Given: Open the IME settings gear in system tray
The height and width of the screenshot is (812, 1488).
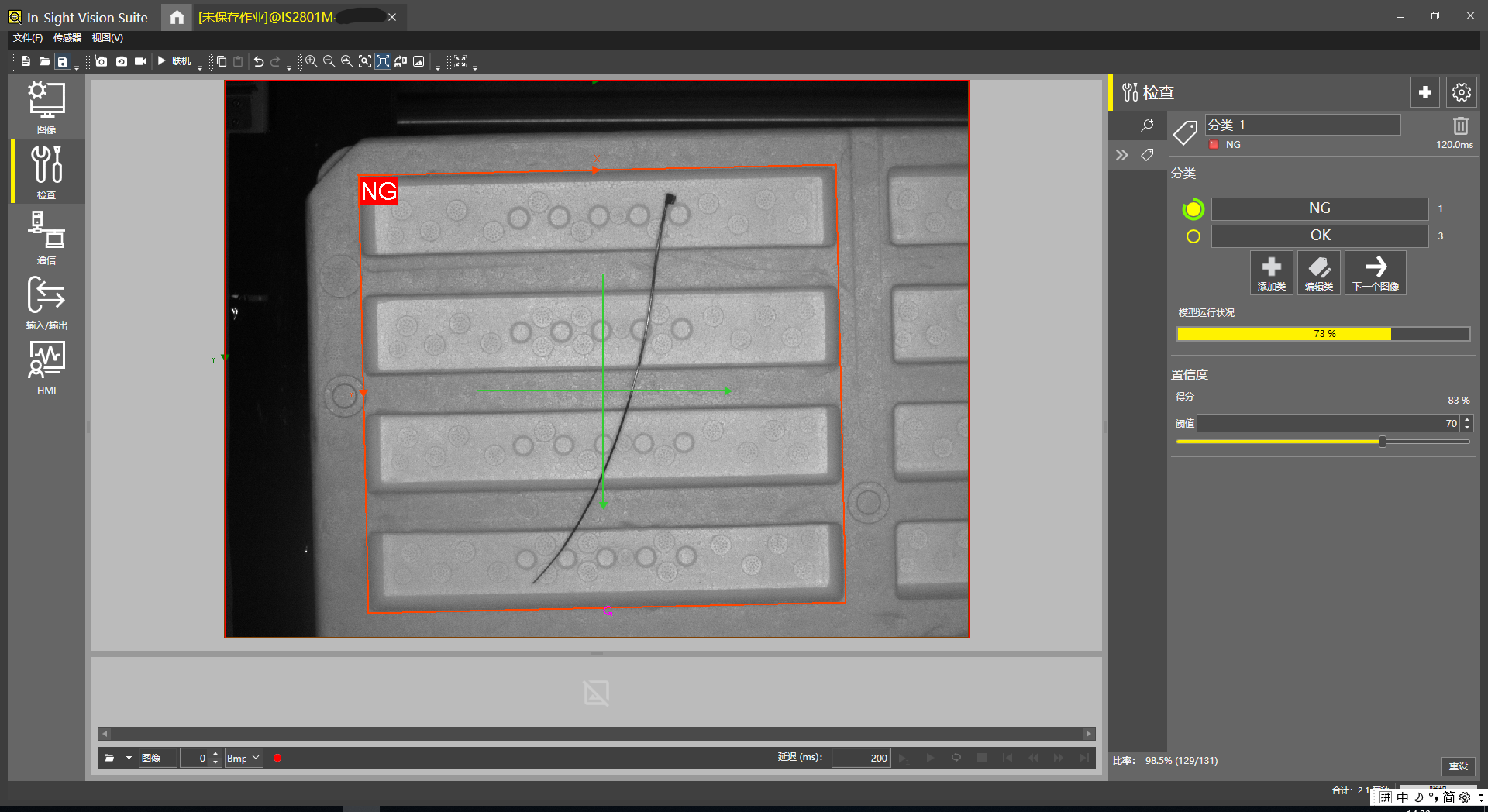Looking at the screenshot, I should click(x=1464, y=797).
